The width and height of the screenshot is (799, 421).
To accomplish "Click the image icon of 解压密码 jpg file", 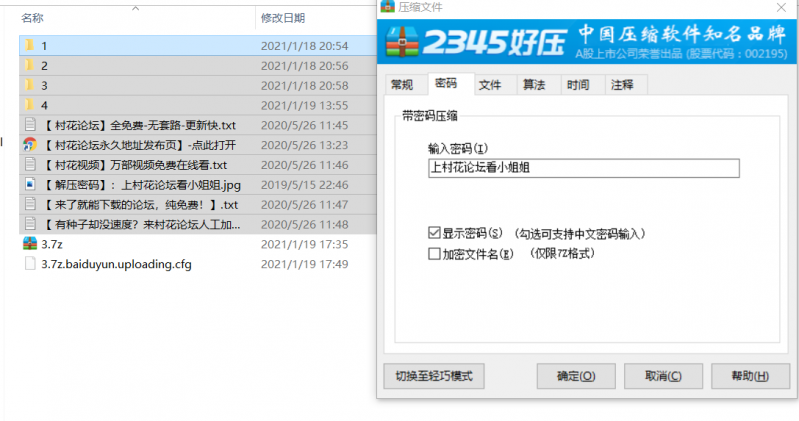I will (30, 185).
